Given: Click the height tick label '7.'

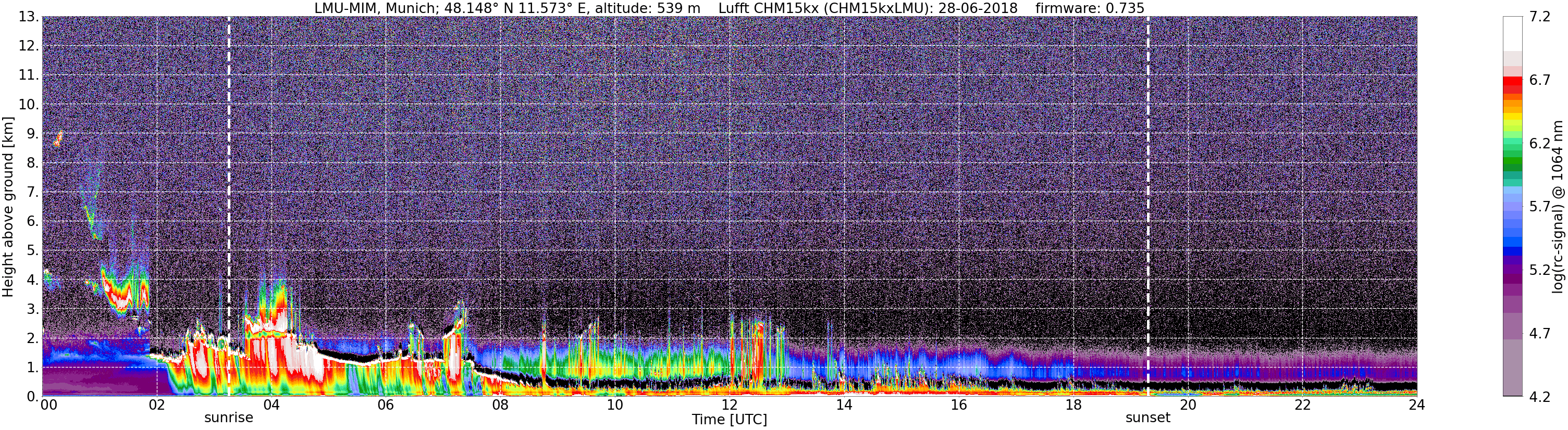Looking at the screenshot, I should pyautogui.click(x=33, y=192).
